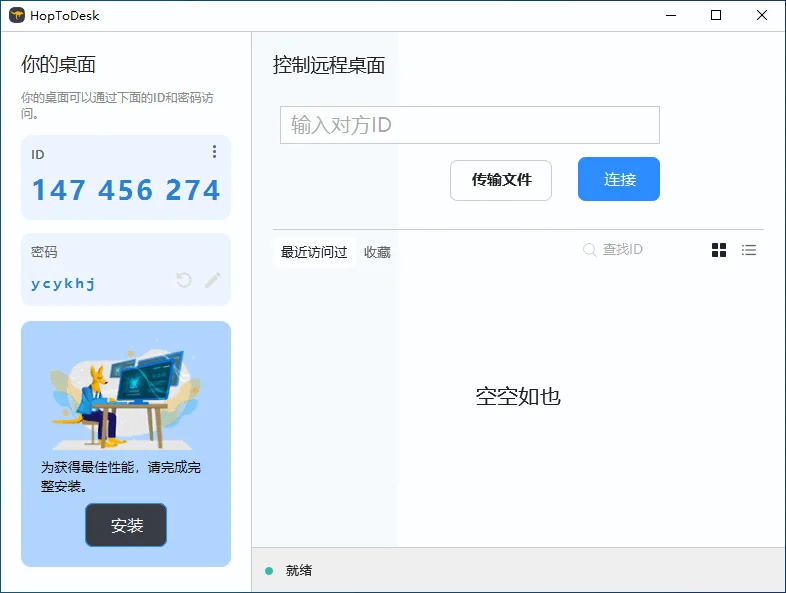Viewport: 786px width, 593px height.
Task: Click the password text ycykhj
Action: point(63,284)
